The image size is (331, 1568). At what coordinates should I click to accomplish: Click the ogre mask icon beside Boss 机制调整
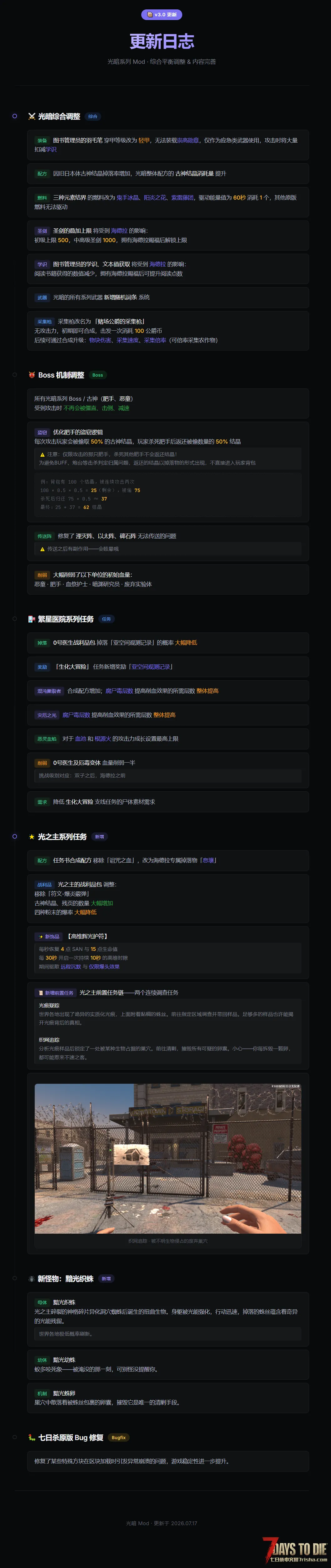click(32, 375)
